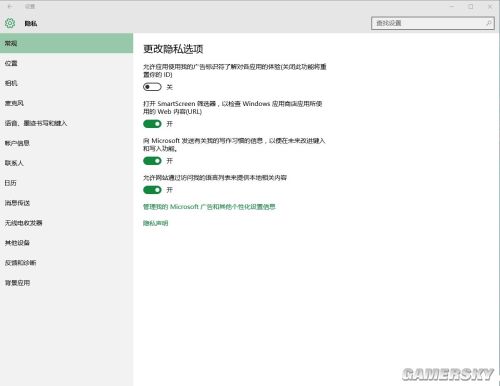Go to the 麦克风 settings page
Image resolution: width=500 pixels, height=386 pixels.
pos(66,103)
